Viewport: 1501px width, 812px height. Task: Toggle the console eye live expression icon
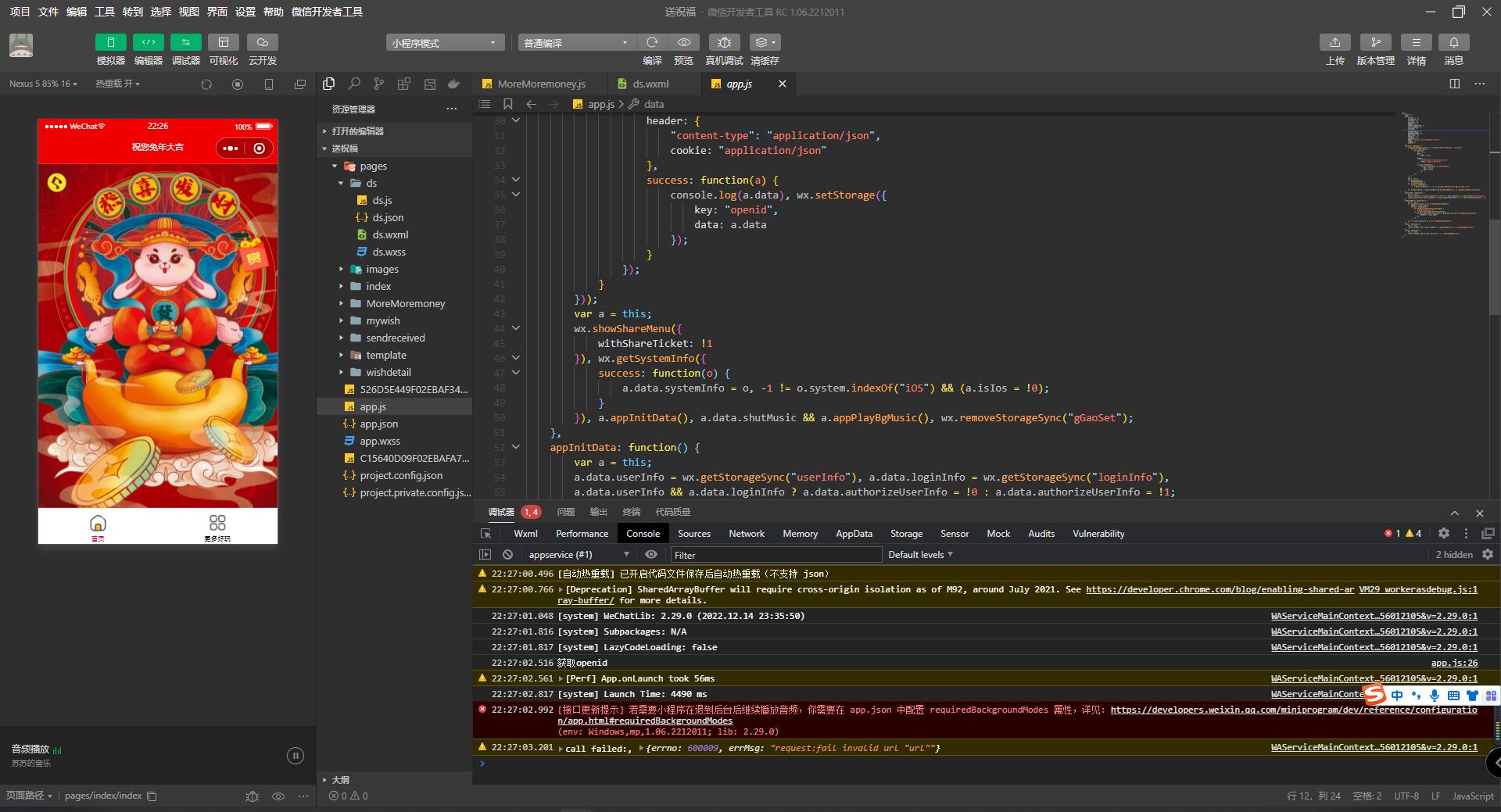coord(650,555)
